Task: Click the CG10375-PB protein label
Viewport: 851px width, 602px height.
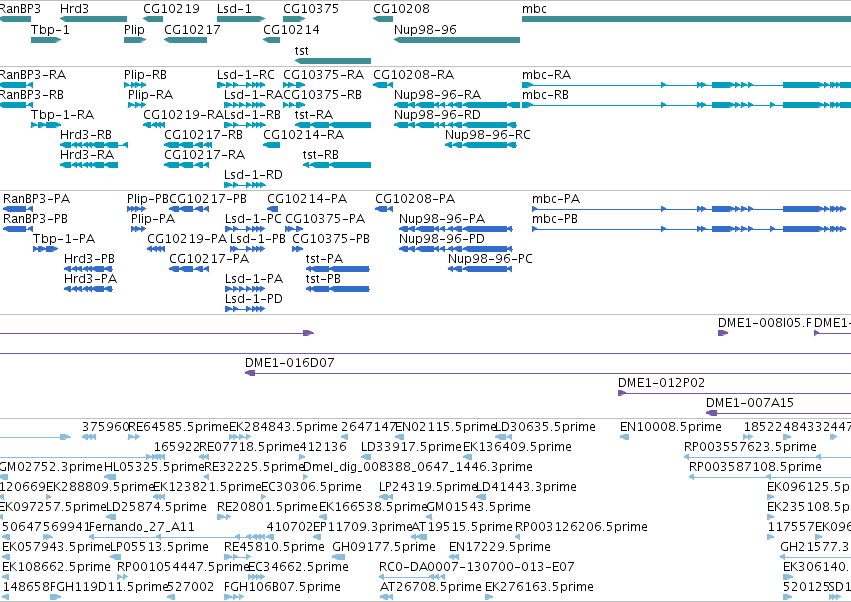Action: (331, 239)
